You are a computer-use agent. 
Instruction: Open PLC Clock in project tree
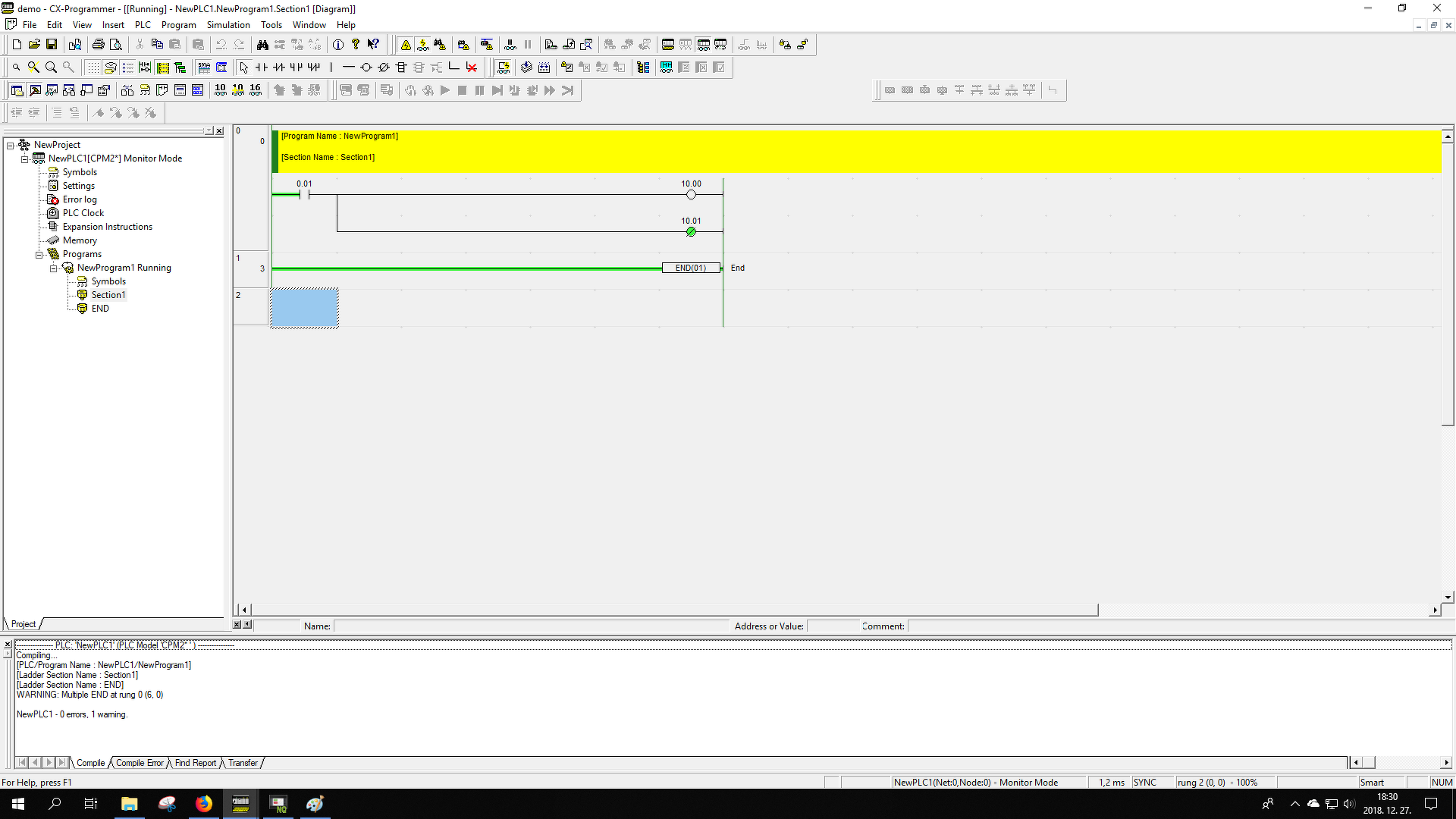click(x=83, y=213)
